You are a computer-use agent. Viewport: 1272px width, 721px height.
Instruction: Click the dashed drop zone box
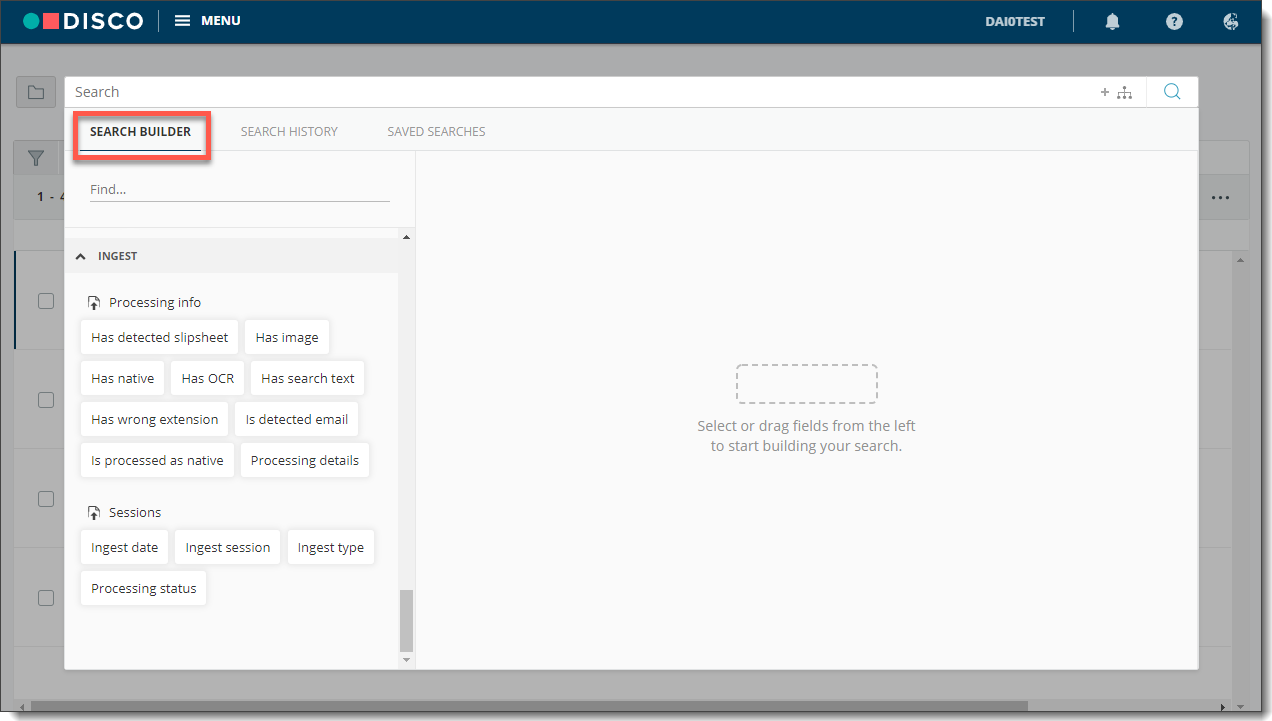[x=806, y=384]
